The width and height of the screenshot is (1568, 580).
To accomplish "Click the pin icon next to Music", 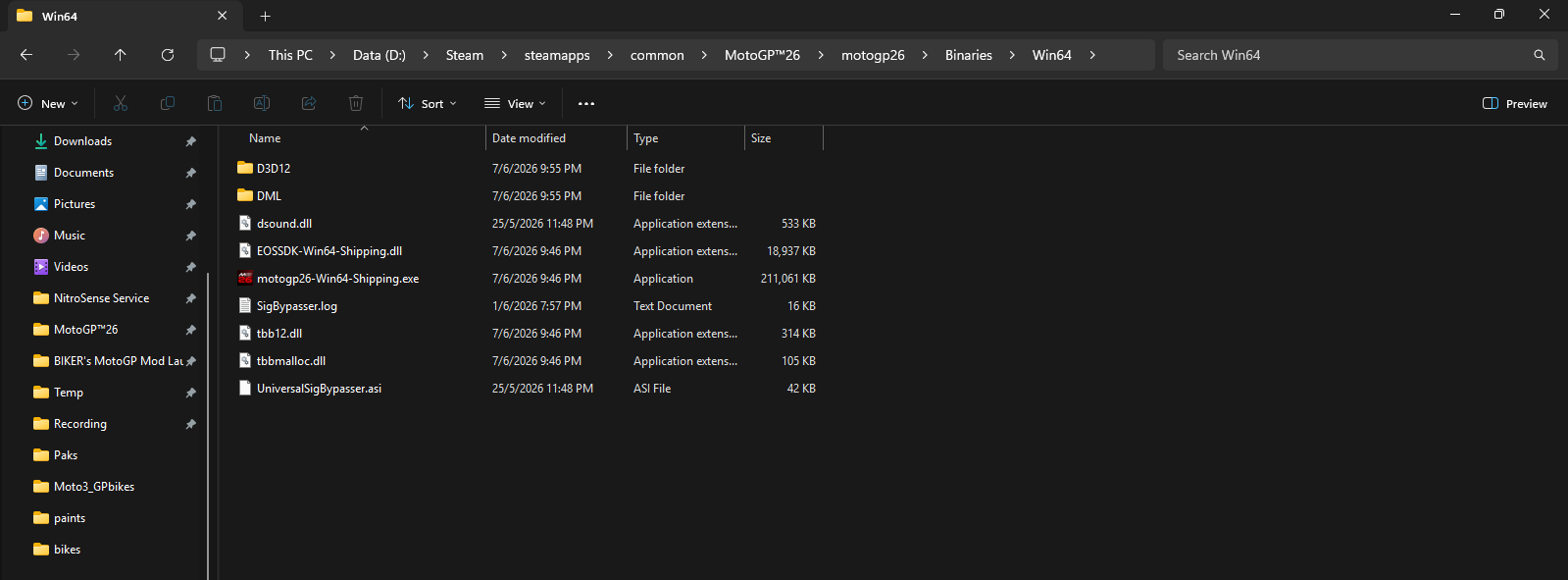I will [x=190, y=236].
